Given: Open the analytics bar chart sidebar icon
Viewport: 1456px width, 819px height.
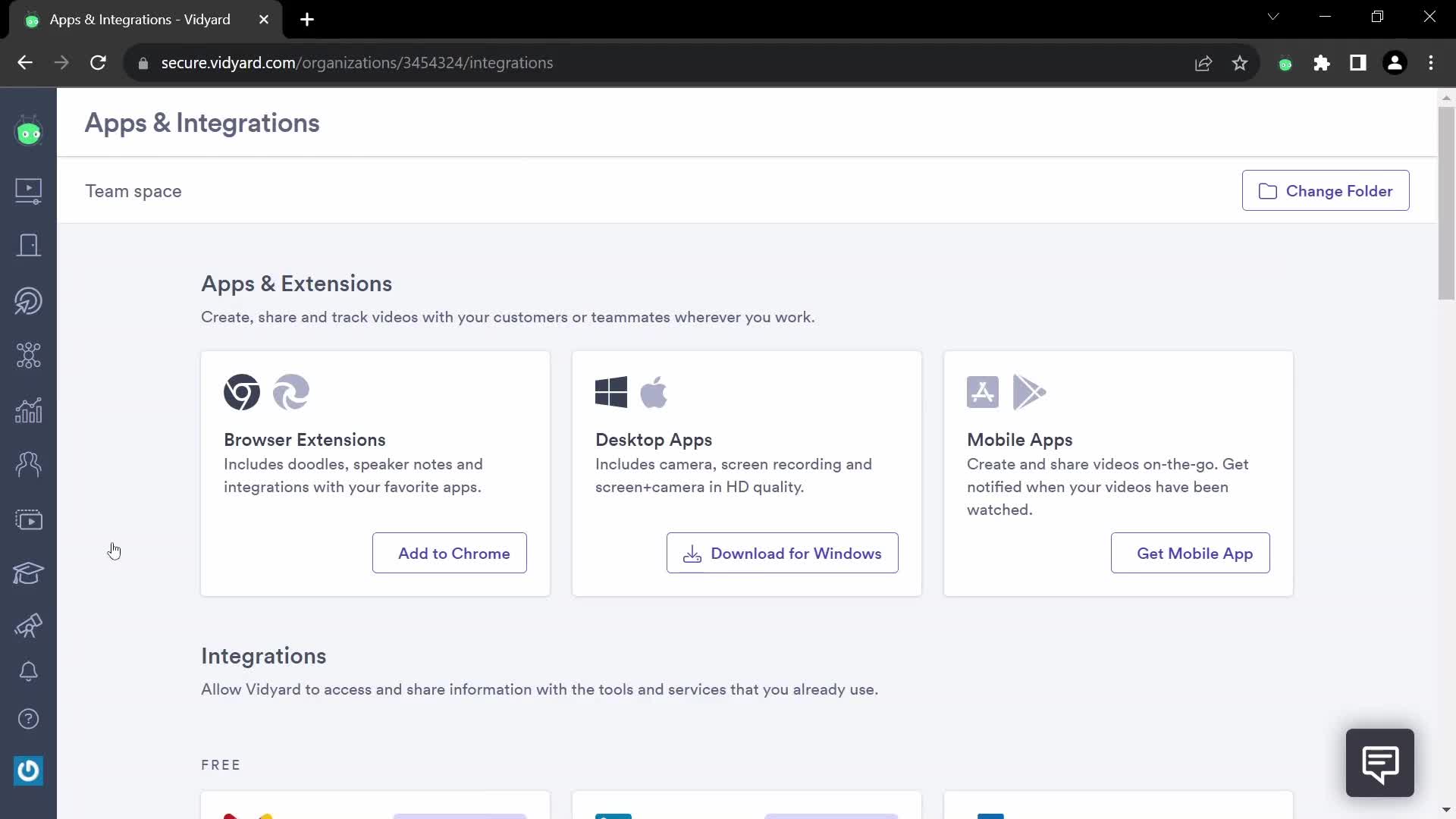Looking at the screenshot, I should pos(28,410).
